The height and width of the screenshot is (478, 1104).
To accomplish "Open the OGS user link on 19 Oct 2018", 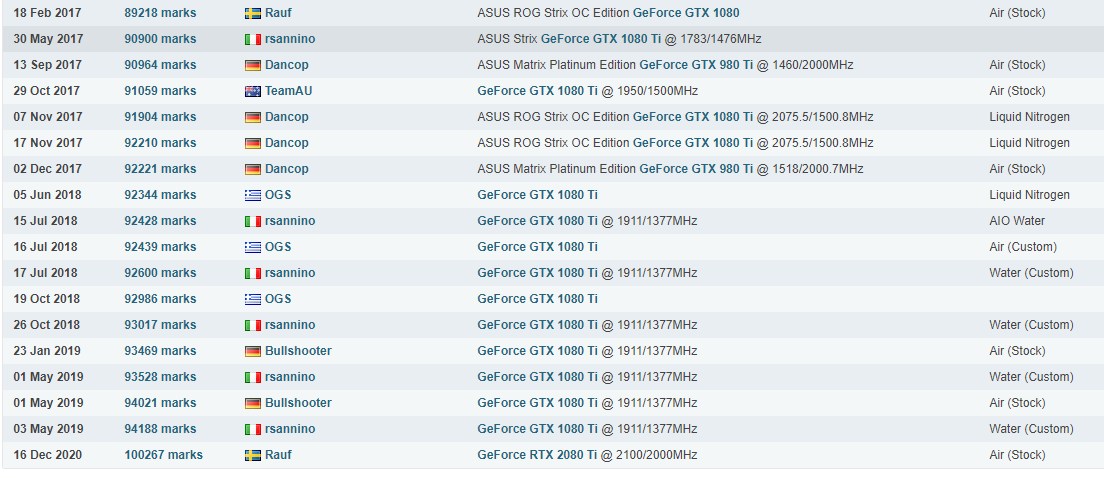I will (278, 298).
